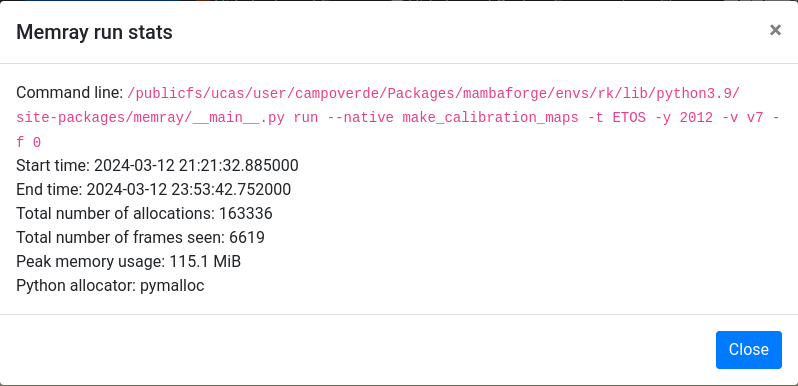Click "make_calibration_maps" in the command text

[490, 118]
